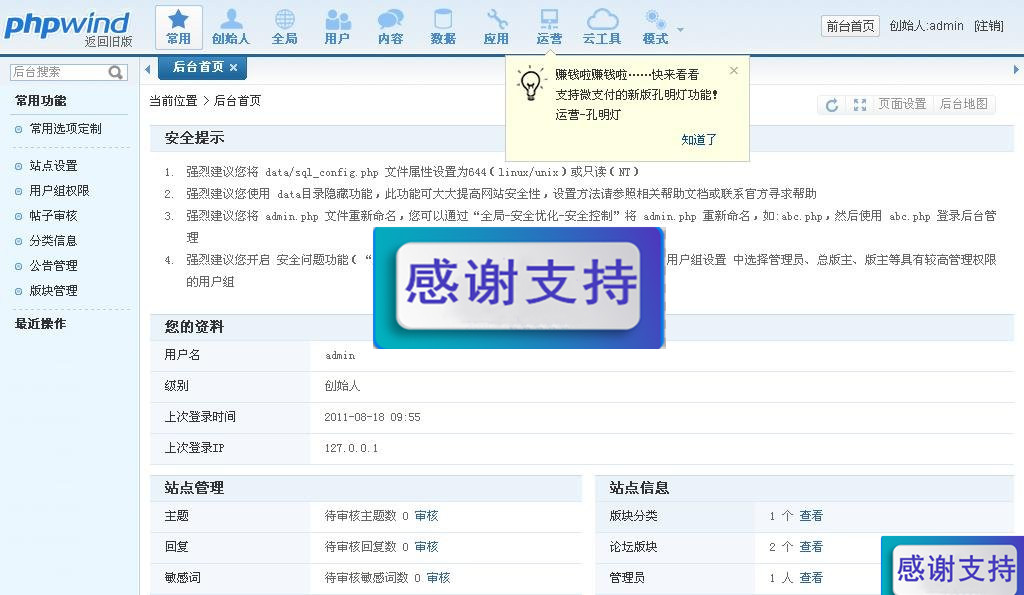This screenshot has height=595, width=1024.
Task: Click the 最近操作 sidebar heading
Action: (40, 324)
